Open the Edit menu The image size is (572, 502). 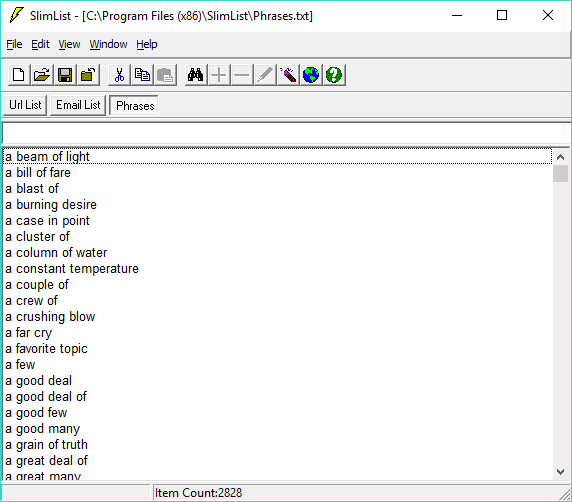tap(40, 44)
